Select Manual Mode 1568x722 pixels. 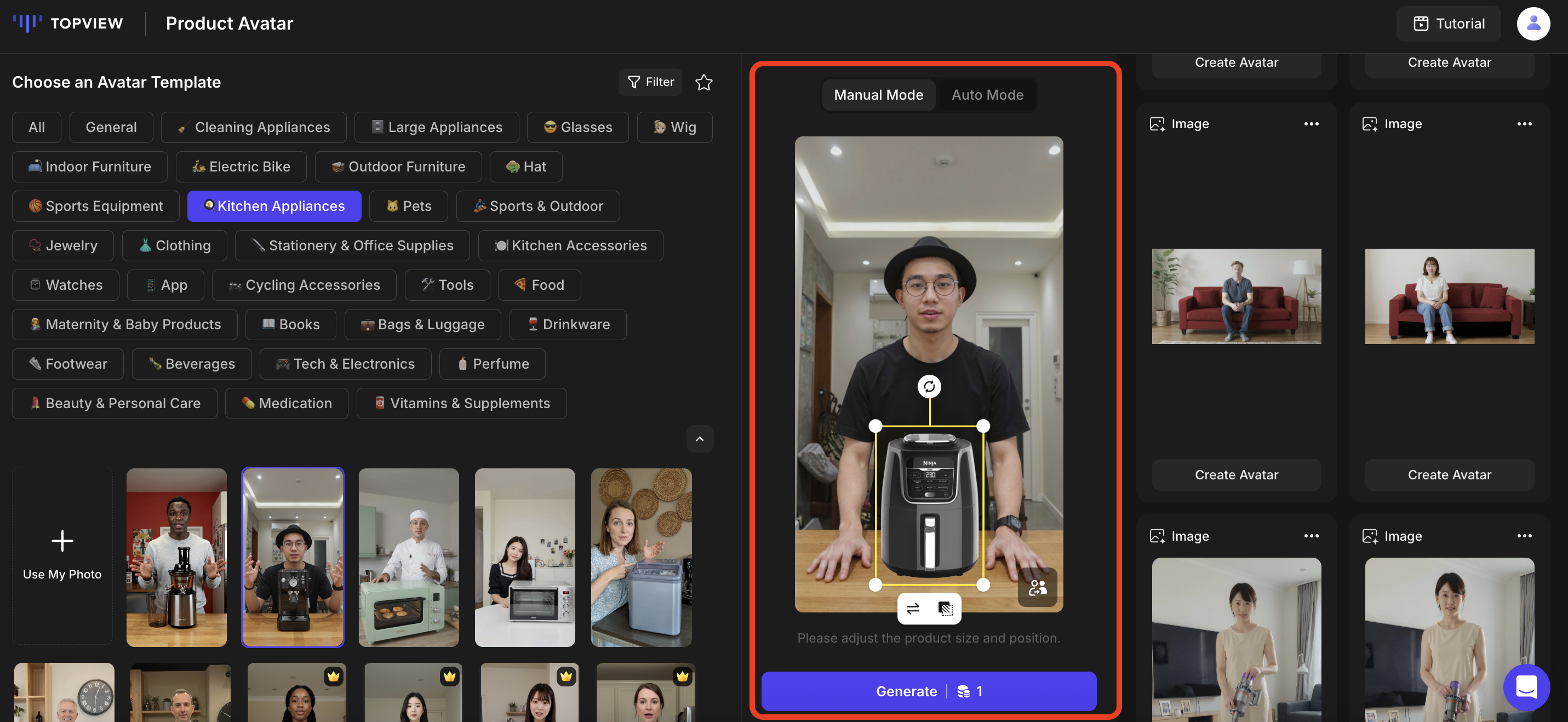pos(878,95)
